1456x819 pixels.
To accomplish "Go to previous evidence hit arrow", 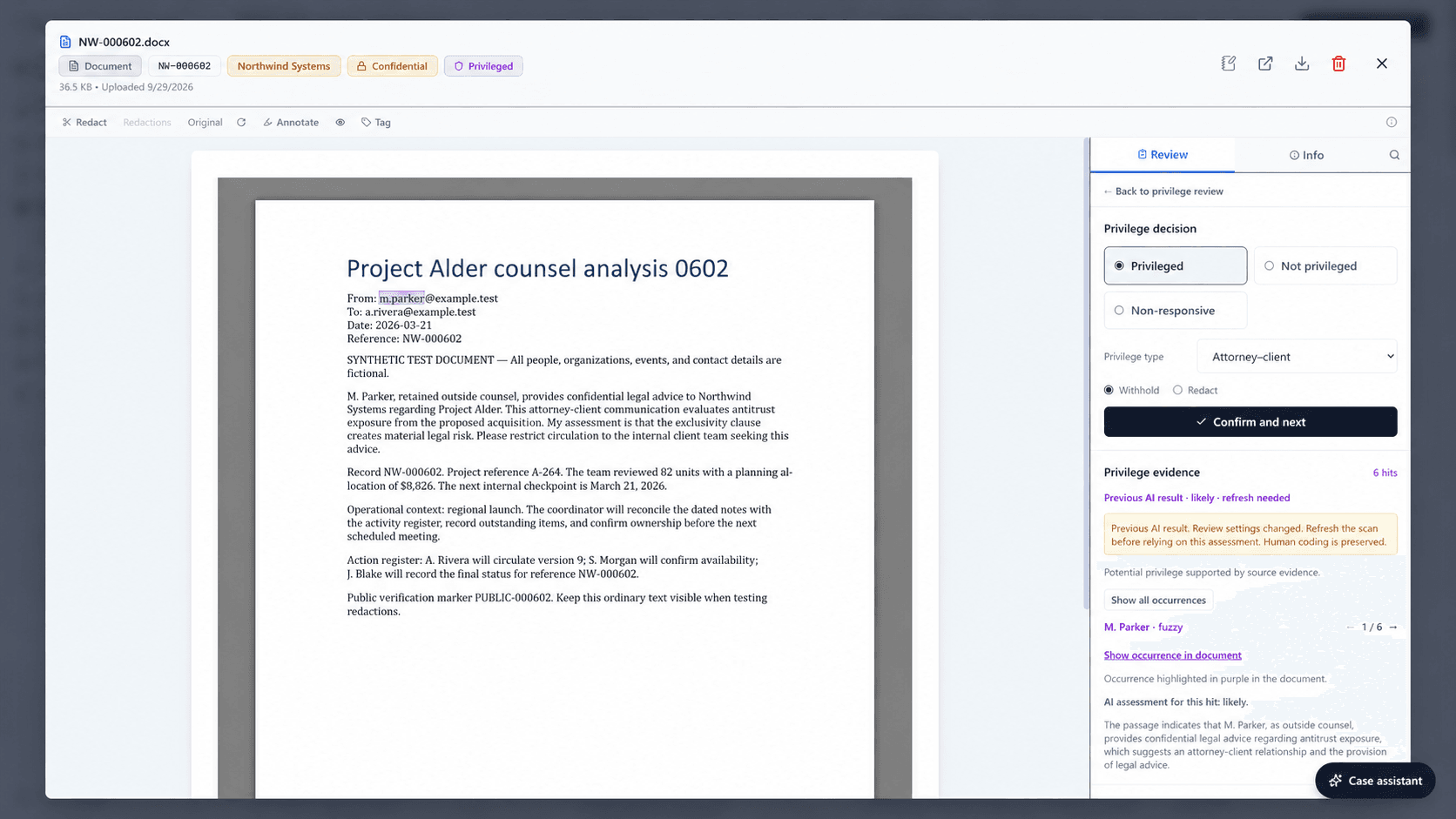I will click(x=1350, y=628).
